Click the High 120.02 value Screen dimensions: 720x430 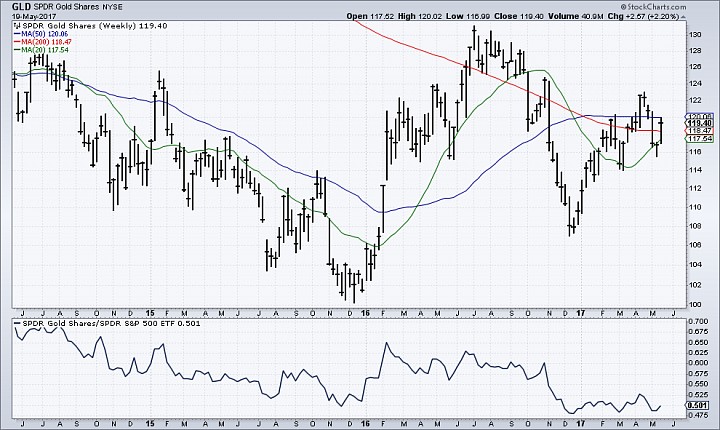[x=420, y=16]
